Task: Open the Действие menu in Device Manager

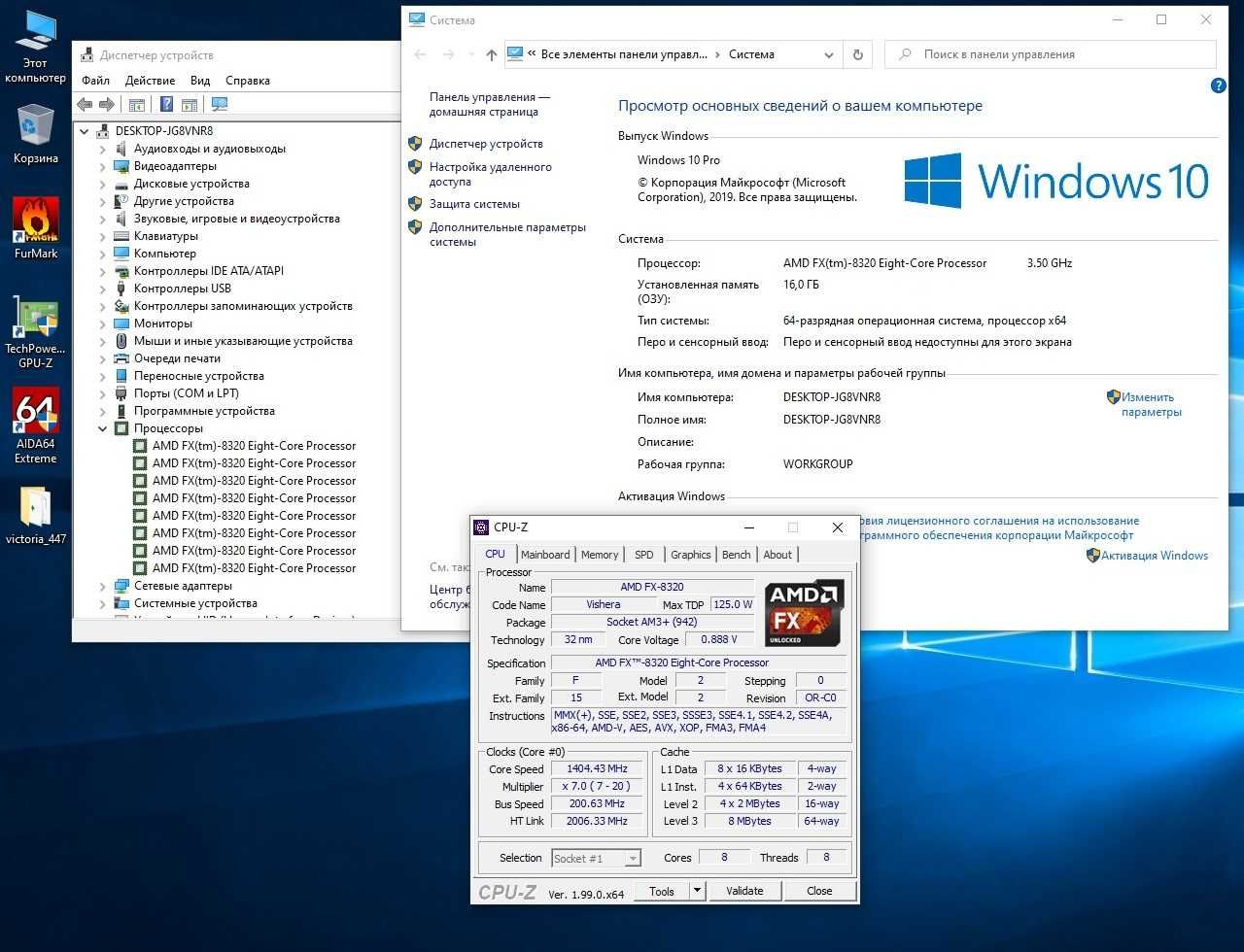Action: point(150,81)
